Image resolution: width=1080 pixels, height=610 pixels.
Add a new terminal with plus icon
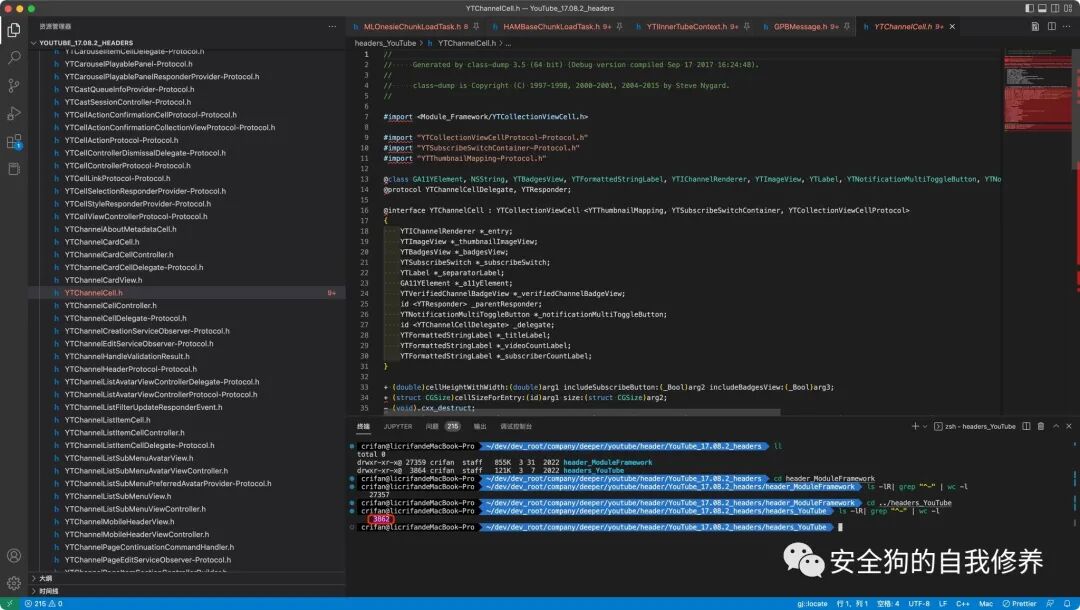pyautogui.click(x=915, y=426)
